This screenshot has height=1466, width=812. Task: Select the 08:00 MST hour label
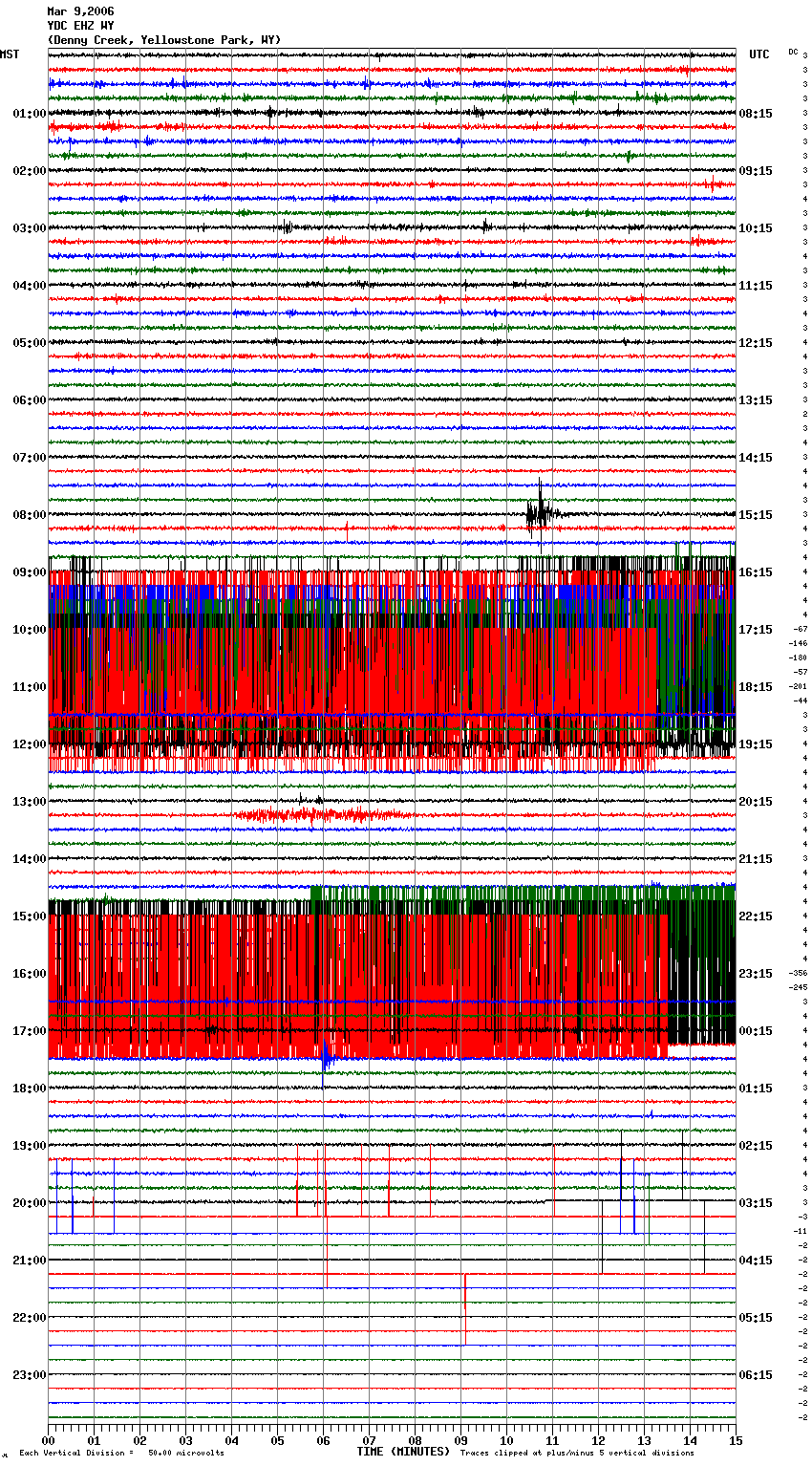tap(30, 515)
